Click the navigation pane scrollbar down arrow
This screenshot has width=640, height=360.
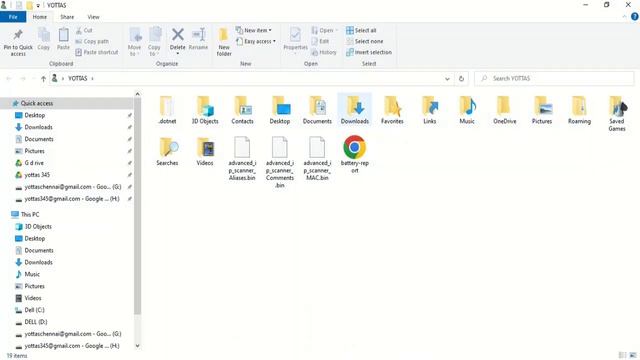[x=138, y=346]
